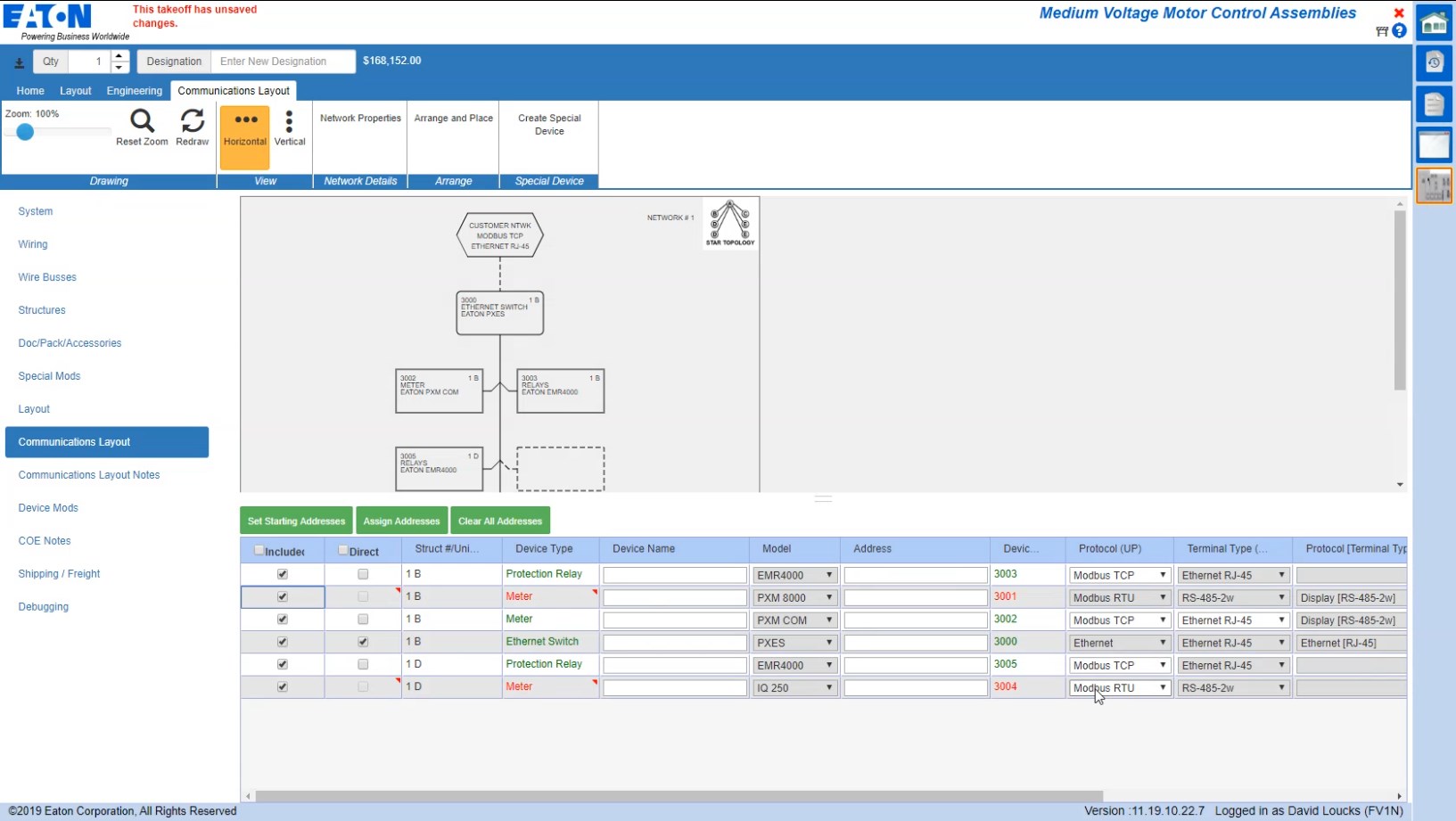The height and width of the screenshot is (821, 1456).
Task: Uncheck Included for PXM 8000 meter row
Action: pyautogui.click(x=283, y=596)
